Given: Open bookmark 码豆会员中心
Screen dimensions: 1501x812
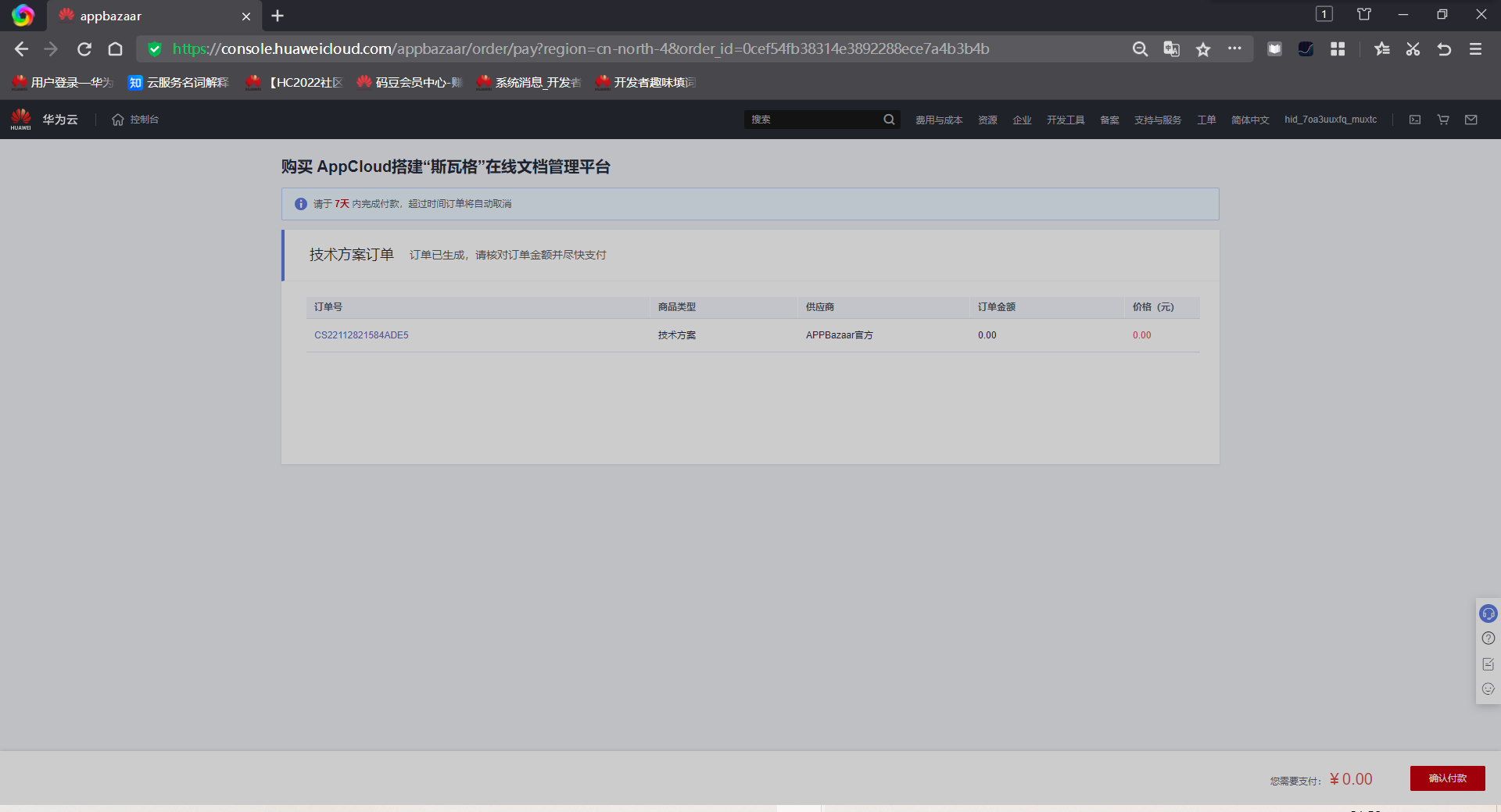Looking at the screenshot, I should (410, 82).
